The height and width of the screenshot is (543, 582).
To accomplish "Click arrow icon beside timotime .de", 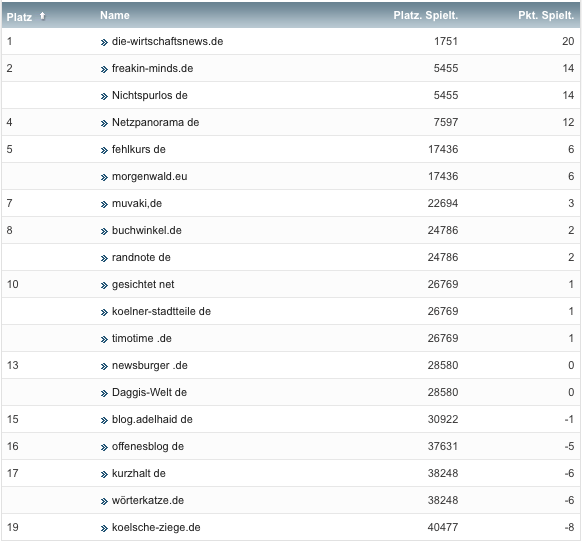I will (104, 340).
